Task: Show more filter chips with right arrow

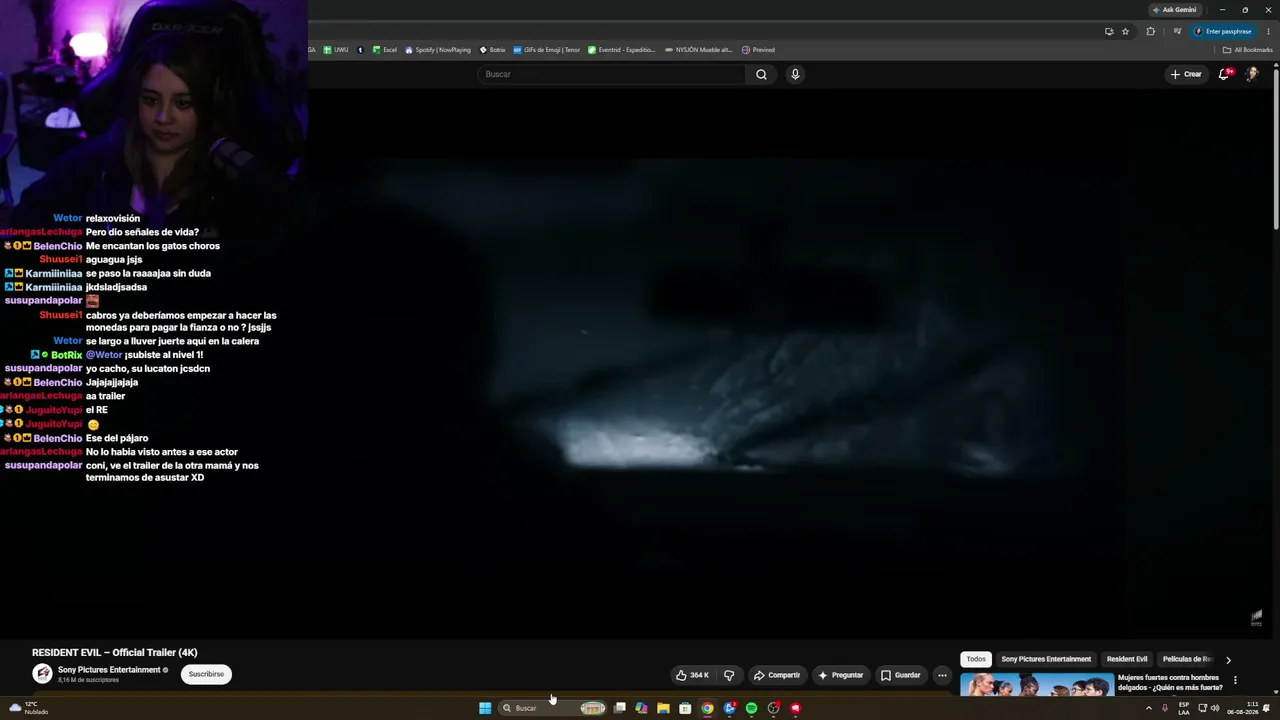Action: 1228,660
